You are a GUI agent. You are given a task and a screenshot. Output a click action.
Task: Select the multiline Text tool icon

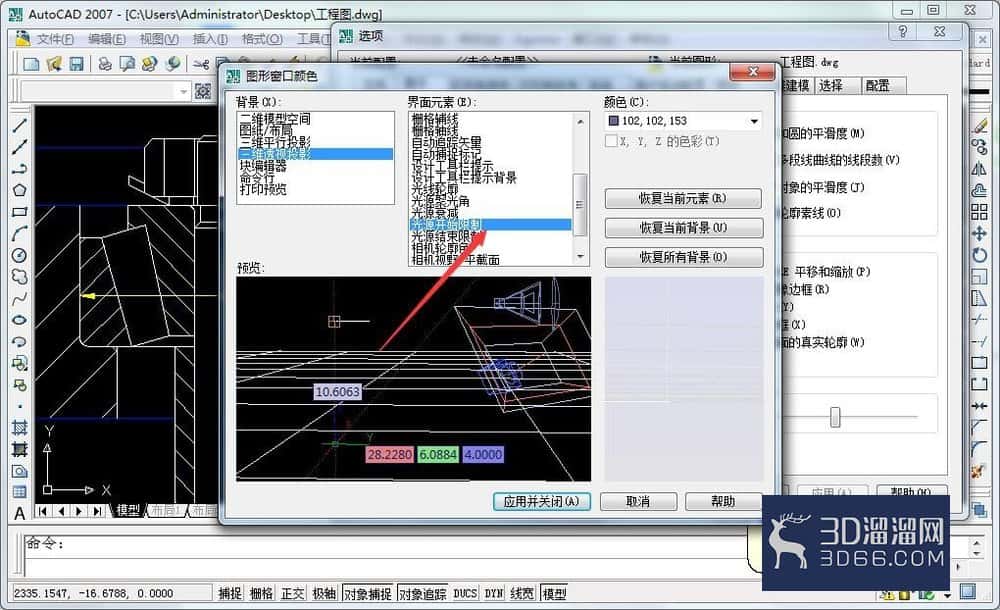point(20,514)
